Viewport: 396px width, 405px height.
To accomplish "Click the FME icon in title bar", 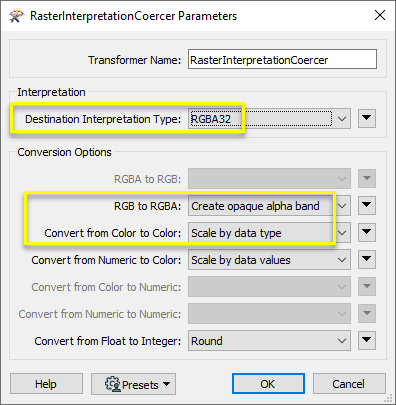I will coord(16,16).
